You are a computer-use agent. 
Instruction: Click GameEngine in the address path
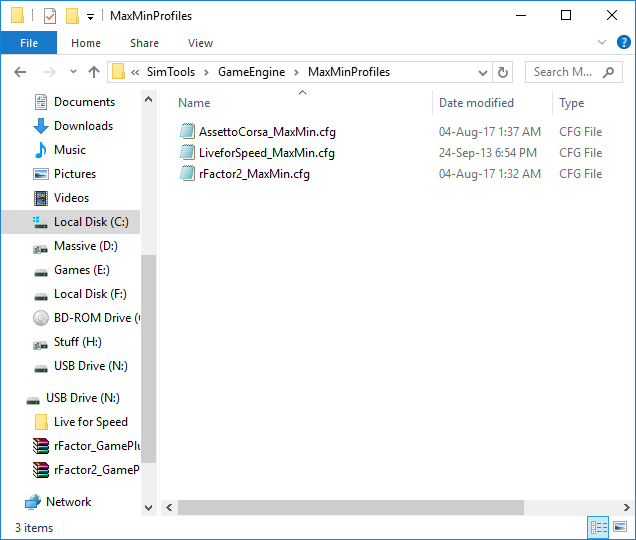251,72
